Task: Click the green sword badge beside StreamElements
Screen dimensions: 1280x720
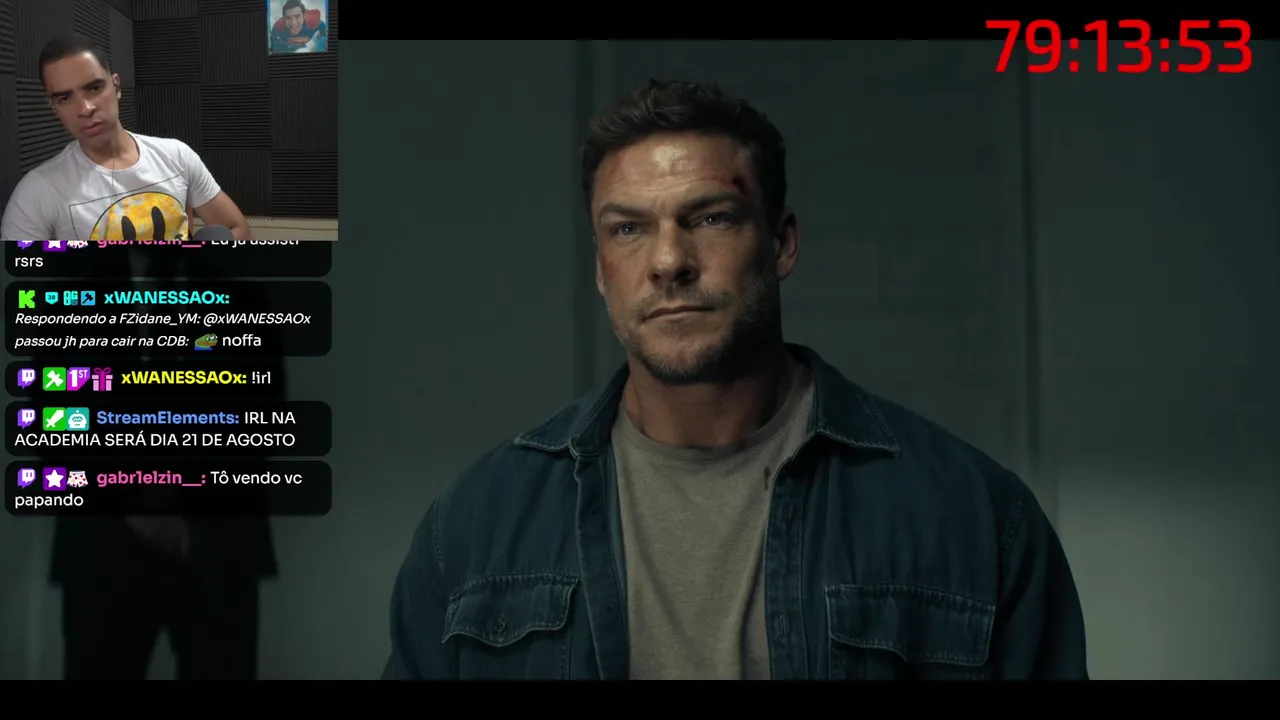Action: [x=53, y=419]
